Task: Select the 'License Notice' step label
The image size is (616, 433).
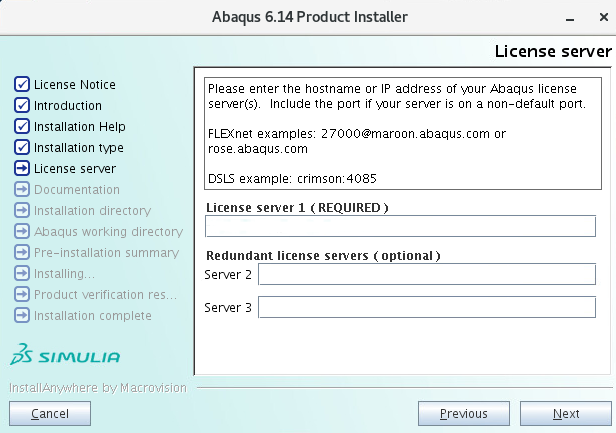Action: pos(75,84)
